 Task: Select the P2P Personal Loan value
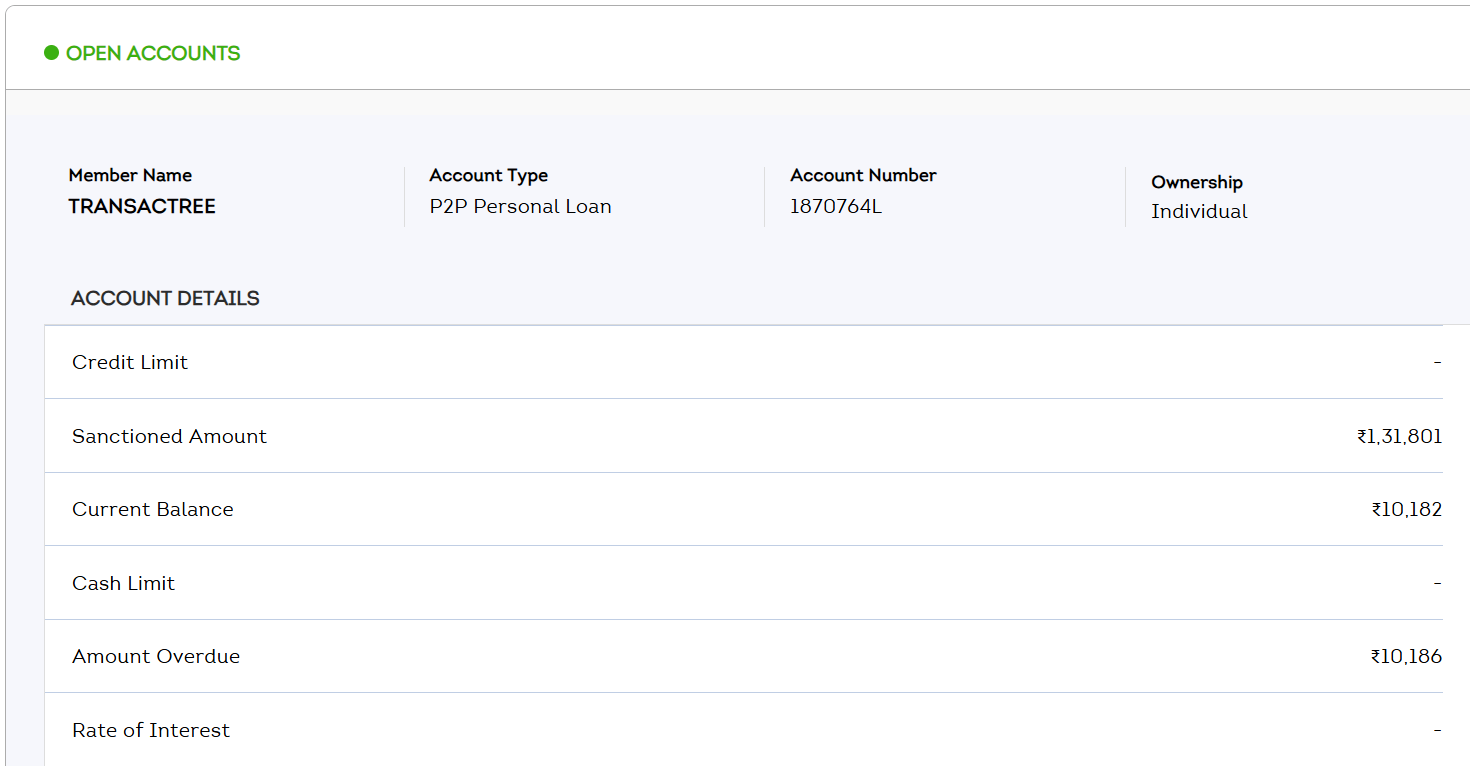click(x=520, y=206)
